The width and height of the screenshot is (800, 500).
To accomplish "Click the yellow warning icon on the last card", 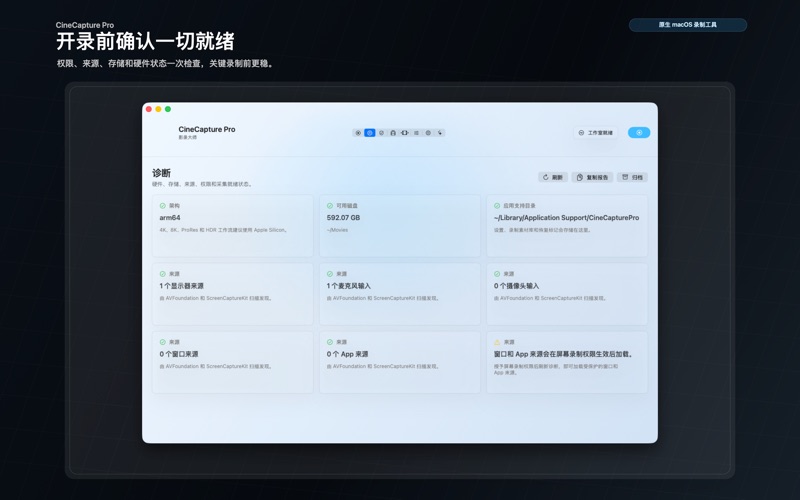I will [497, 342].
